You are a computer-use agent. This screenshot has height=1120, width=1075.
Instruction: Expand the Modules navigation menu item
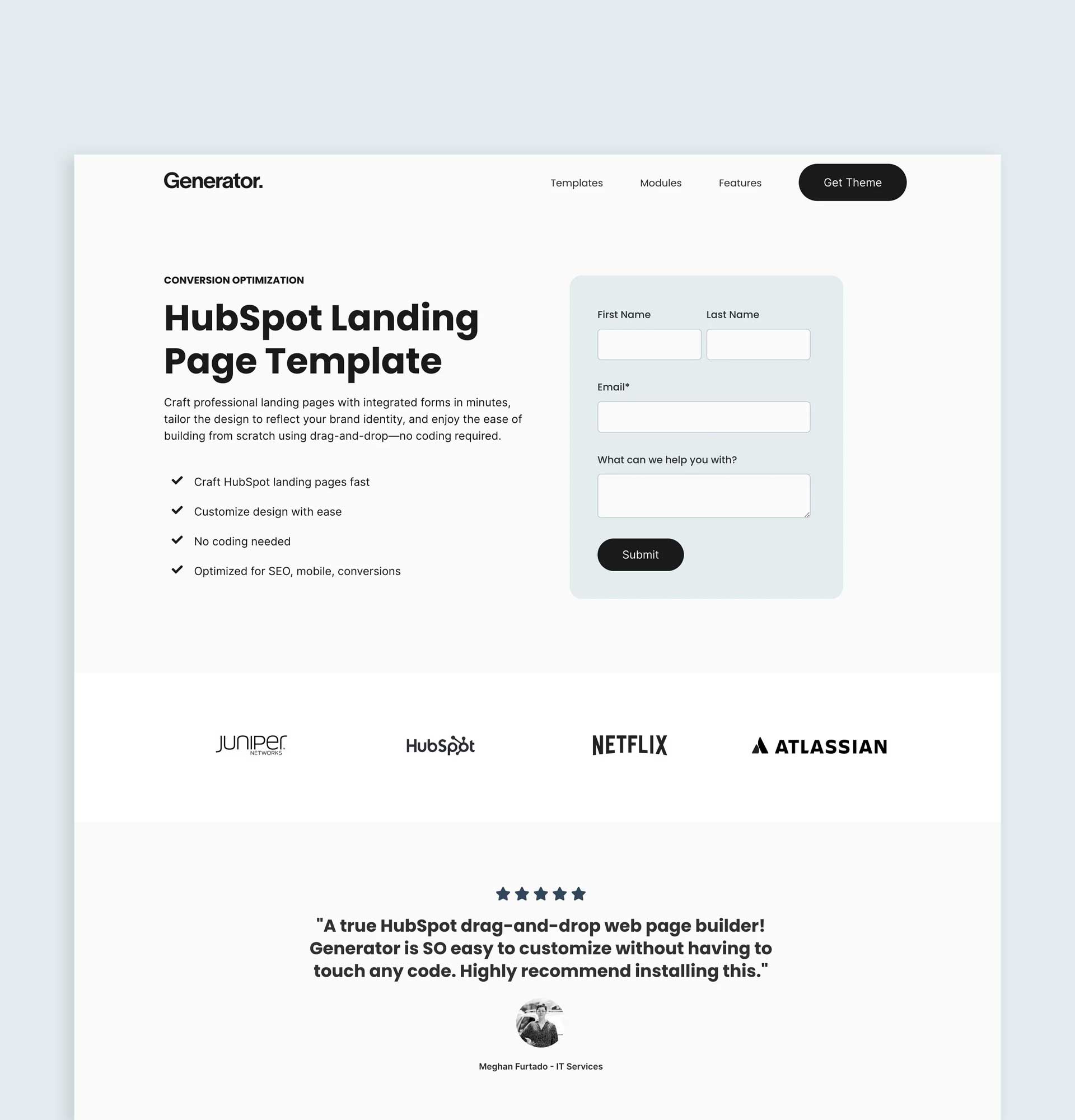(x=660, y=182)
